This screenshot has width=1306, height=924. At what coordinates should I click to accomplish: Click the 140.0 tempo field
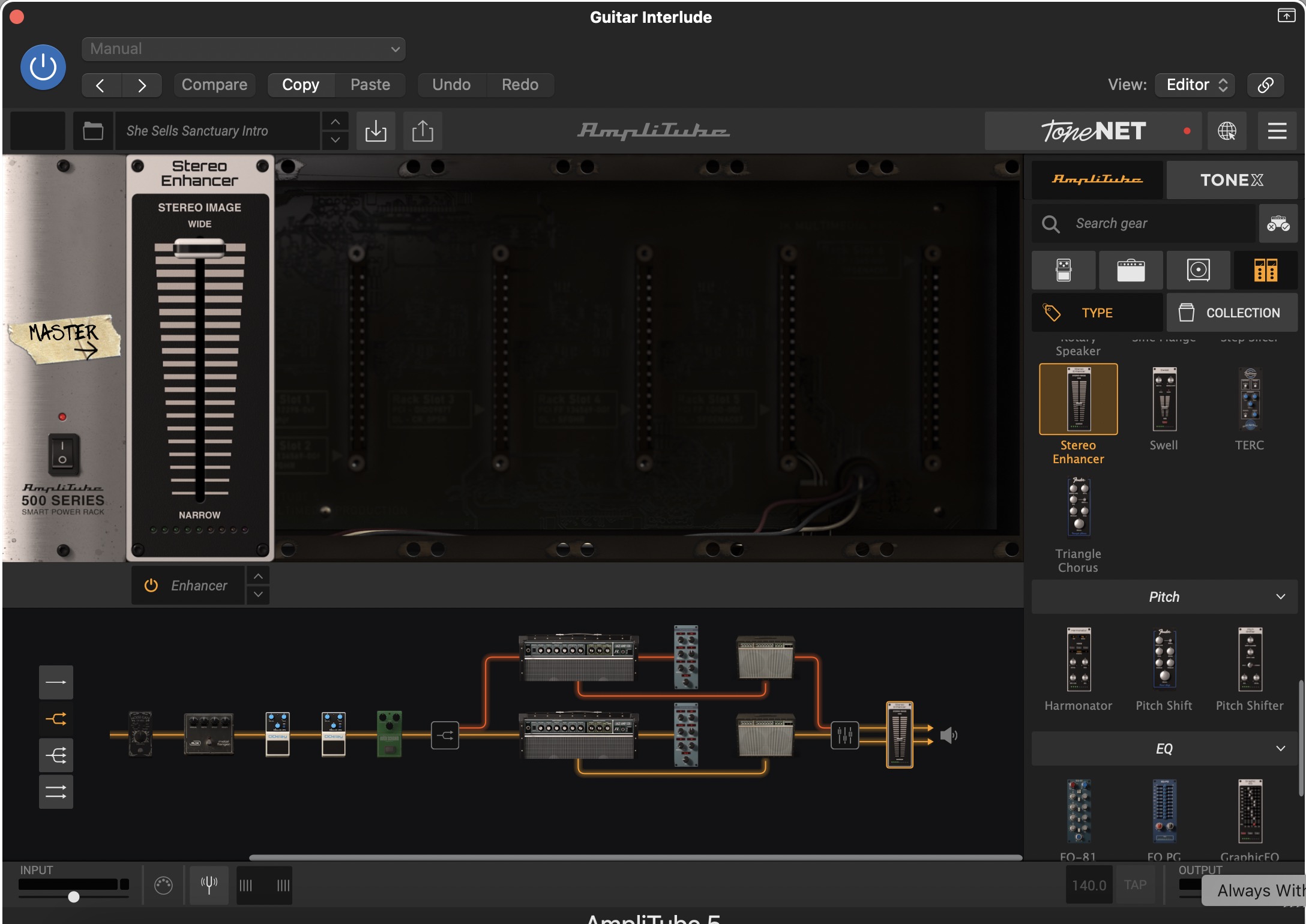point(1089,885)
